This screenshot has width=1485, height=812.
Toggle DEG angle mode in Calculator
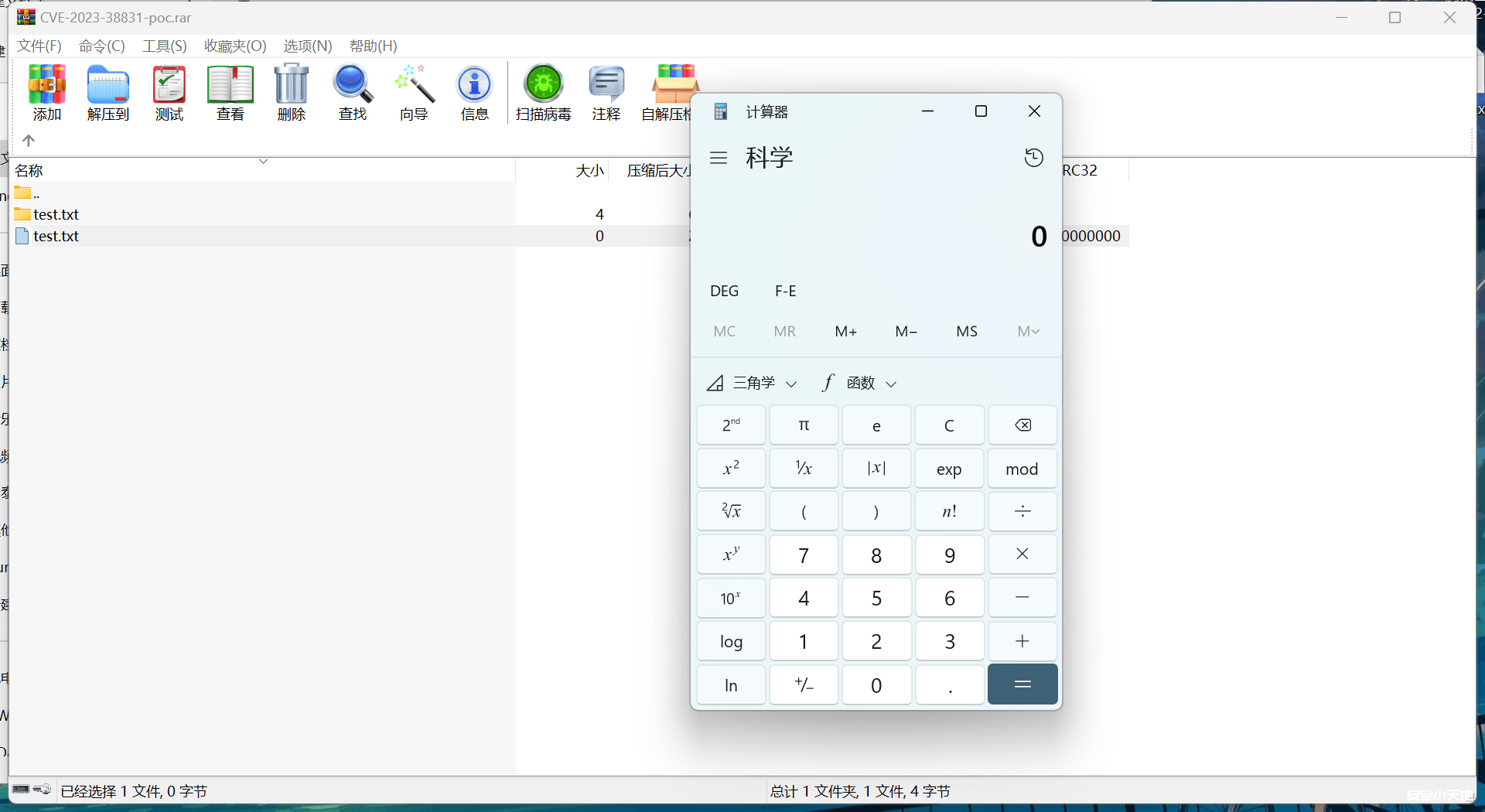(724, 290)
